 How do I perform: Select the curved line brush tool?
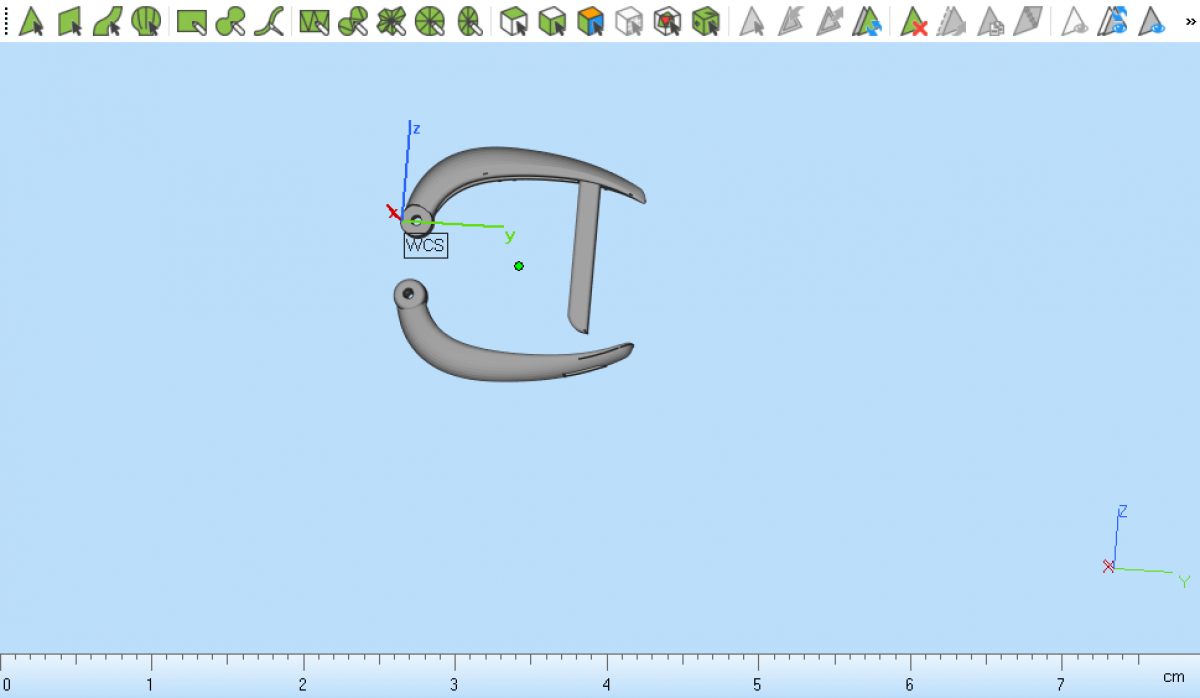click(268, 21)
